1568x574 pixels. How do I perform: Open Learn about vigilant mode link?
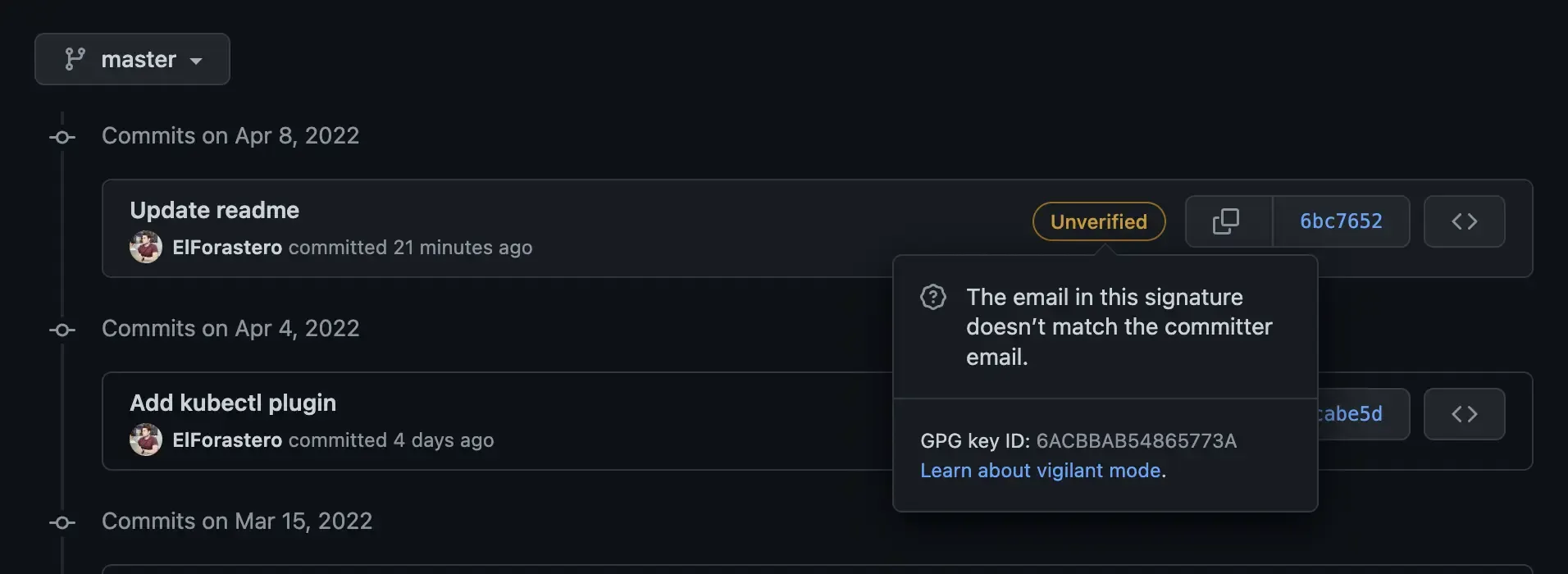1041,470
